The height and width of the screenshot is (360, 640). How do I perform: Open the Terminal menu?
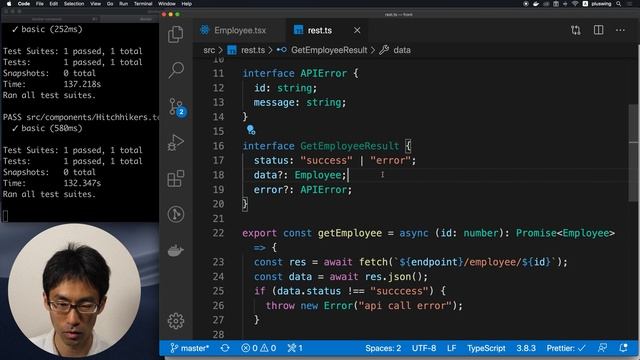pos(143,4)
